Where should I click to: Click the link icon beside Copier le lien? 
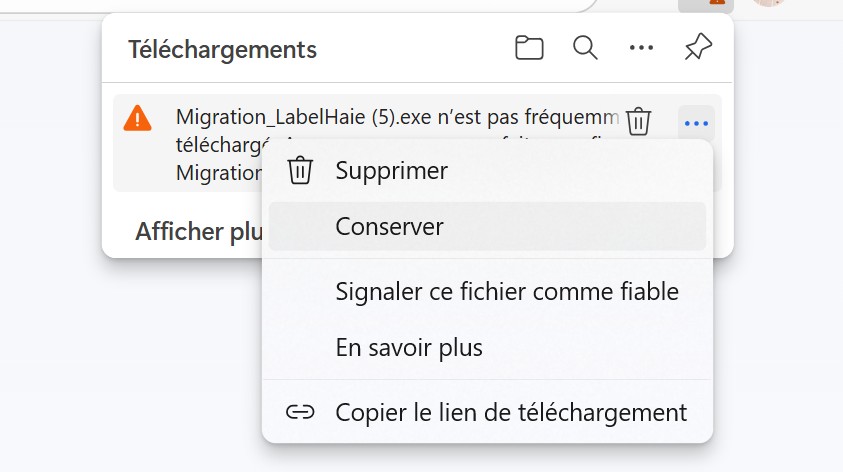300,412
